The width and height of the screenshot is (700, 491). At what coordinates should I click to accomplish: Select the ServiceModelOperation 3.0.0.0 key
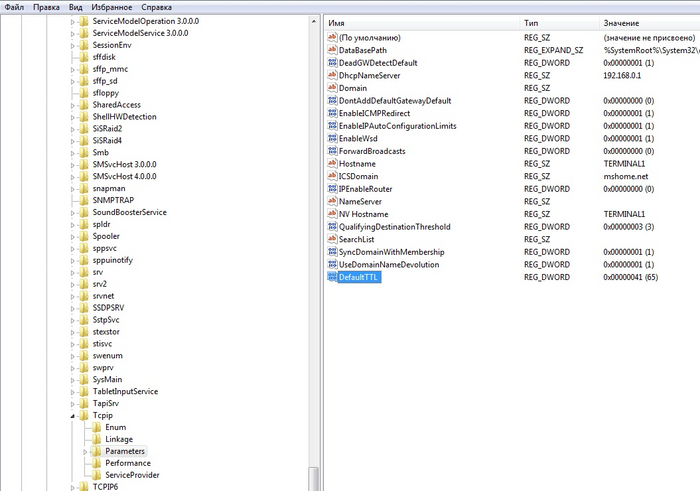[x=146, y=21]
